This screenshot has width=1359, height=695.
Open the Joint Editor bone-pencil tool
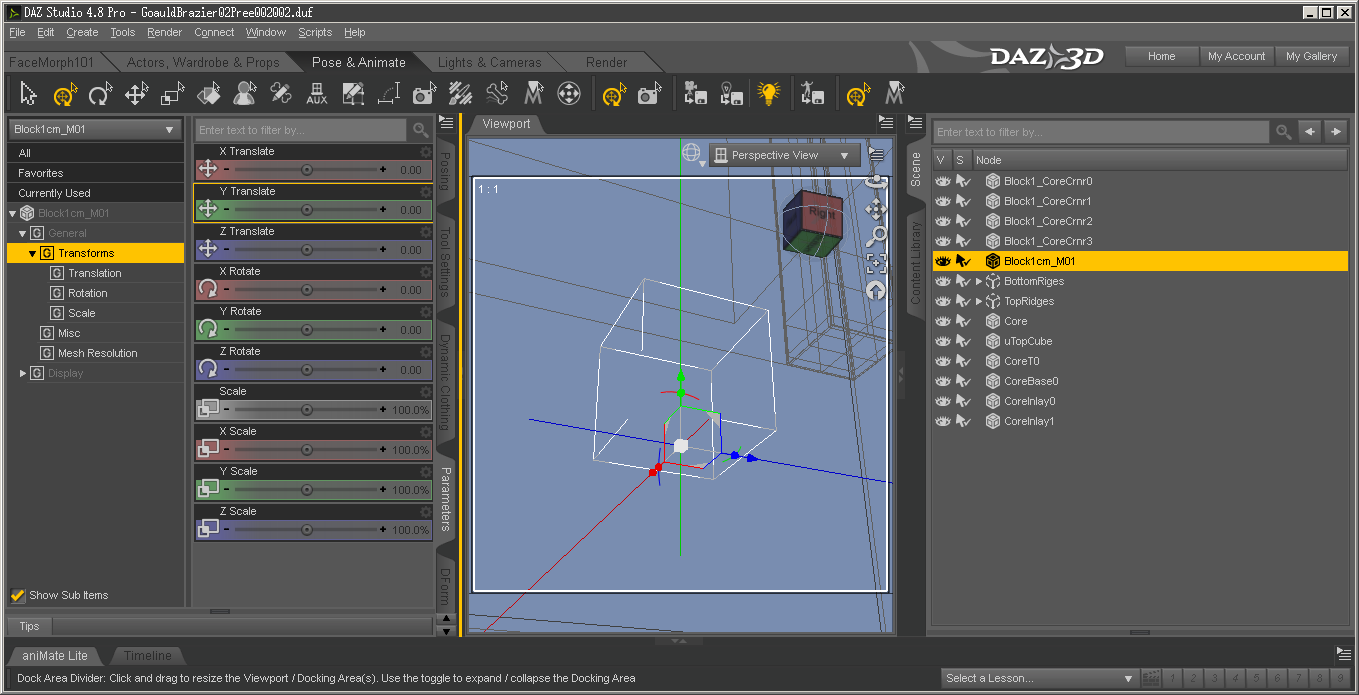click(281, 95)
